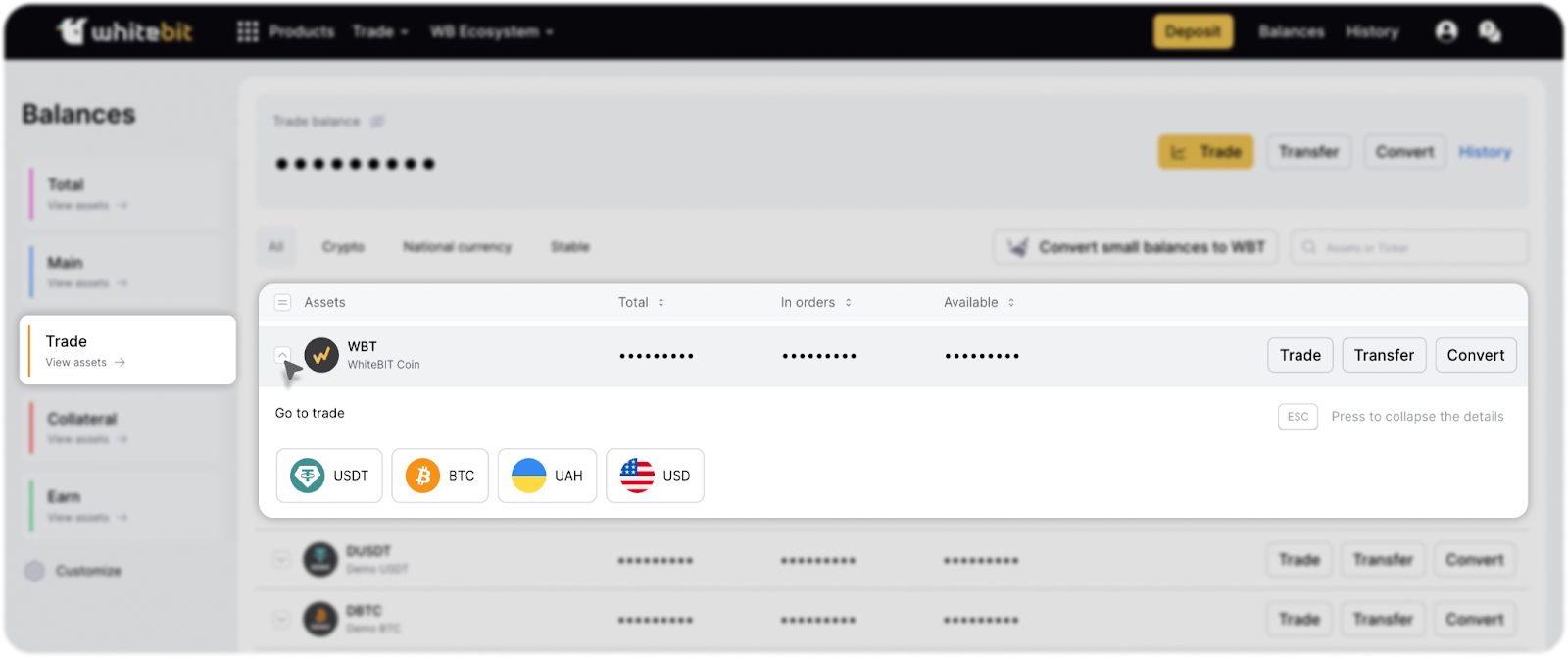Image resolution: width=1568 pixels, height=658 pixels.
Task: Select the BTC trading pair
Action: coord(440,476)
